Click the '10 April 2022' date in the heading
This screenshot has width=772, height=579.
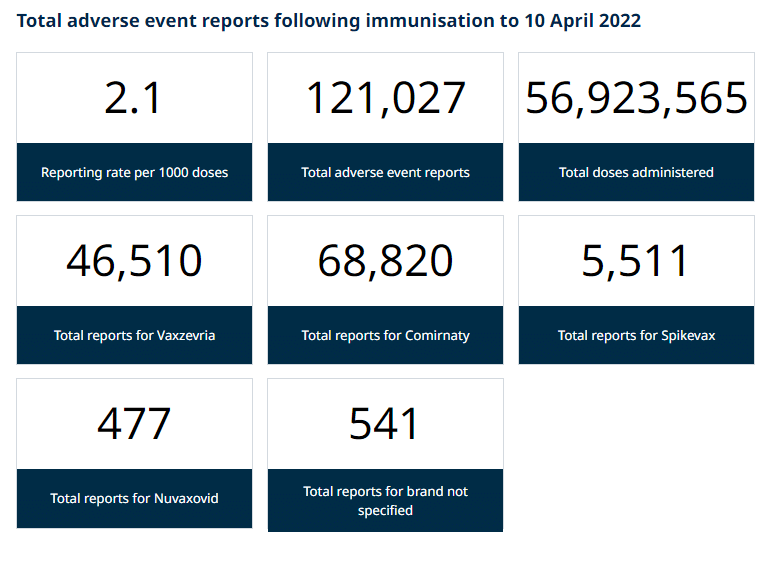[583, 21]
